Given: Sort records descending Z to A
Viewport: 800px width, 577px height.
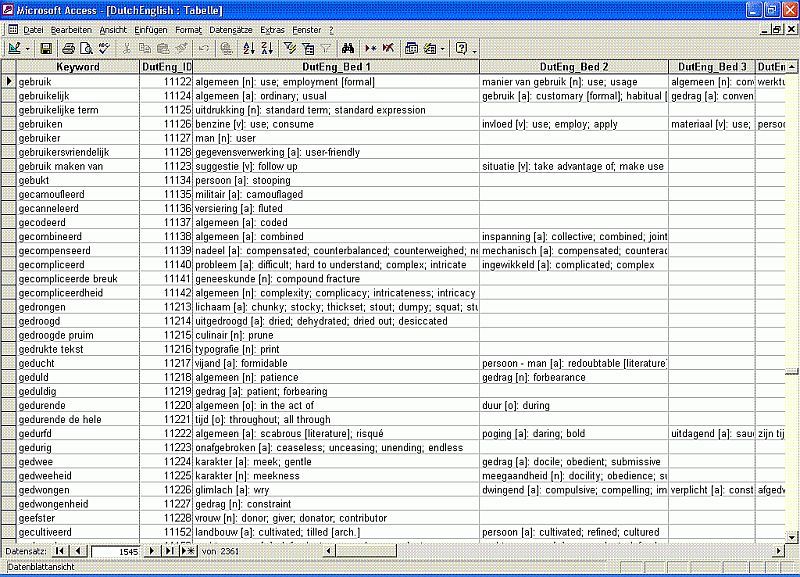Looking at the screenshot, I should [x=266, y=48].
